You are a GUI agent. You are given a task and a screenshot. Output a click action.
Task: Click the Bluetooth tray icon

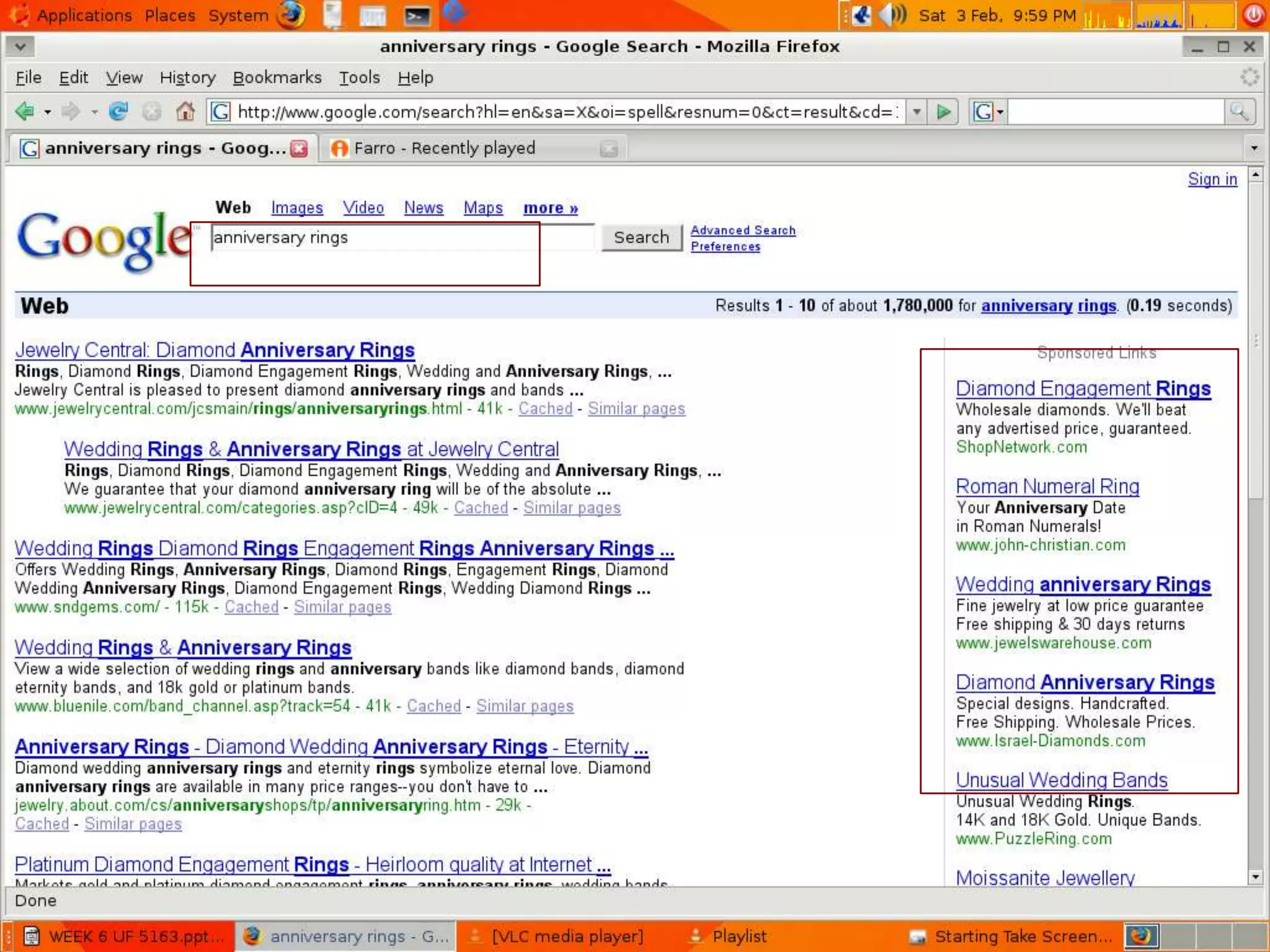point(861,15)
